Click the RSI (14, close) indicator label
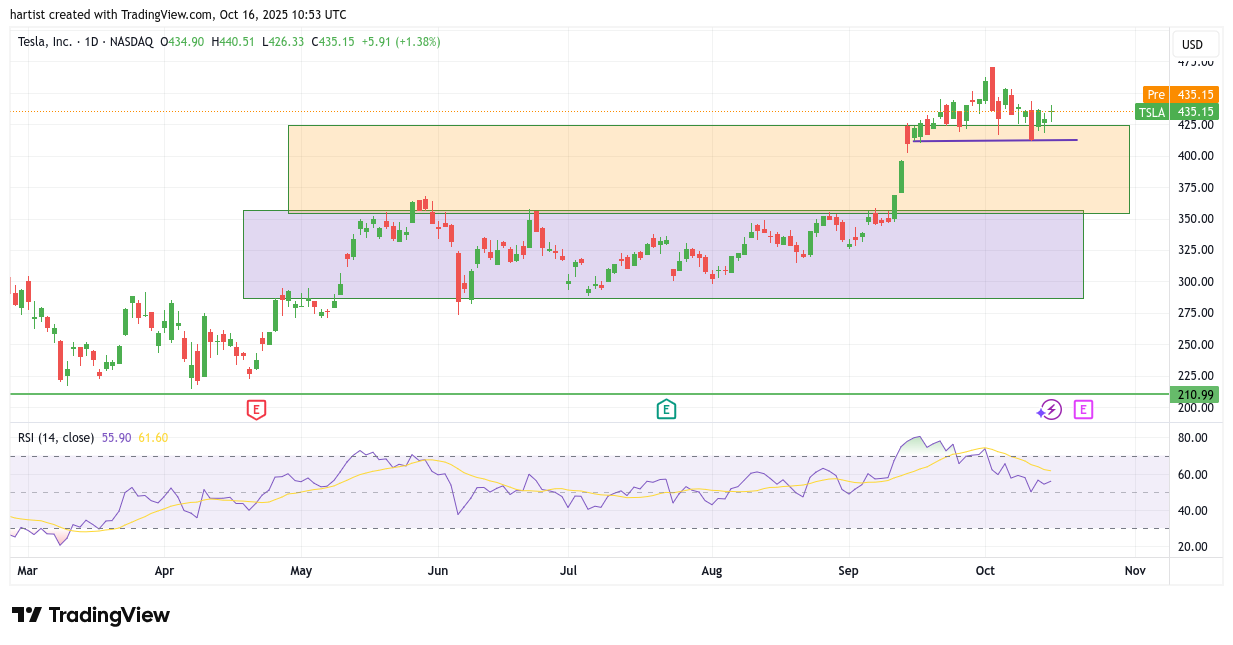 pos(56,437)
